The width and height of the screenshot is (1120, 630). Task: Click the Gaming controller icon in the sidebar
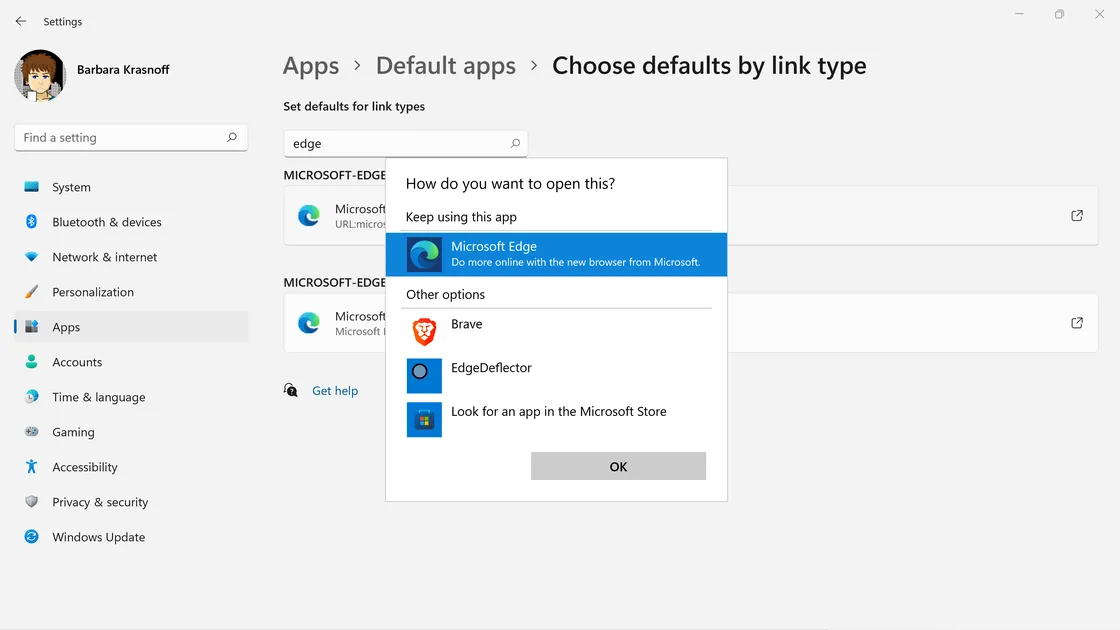pyautogui.click(x=31, y=432)
